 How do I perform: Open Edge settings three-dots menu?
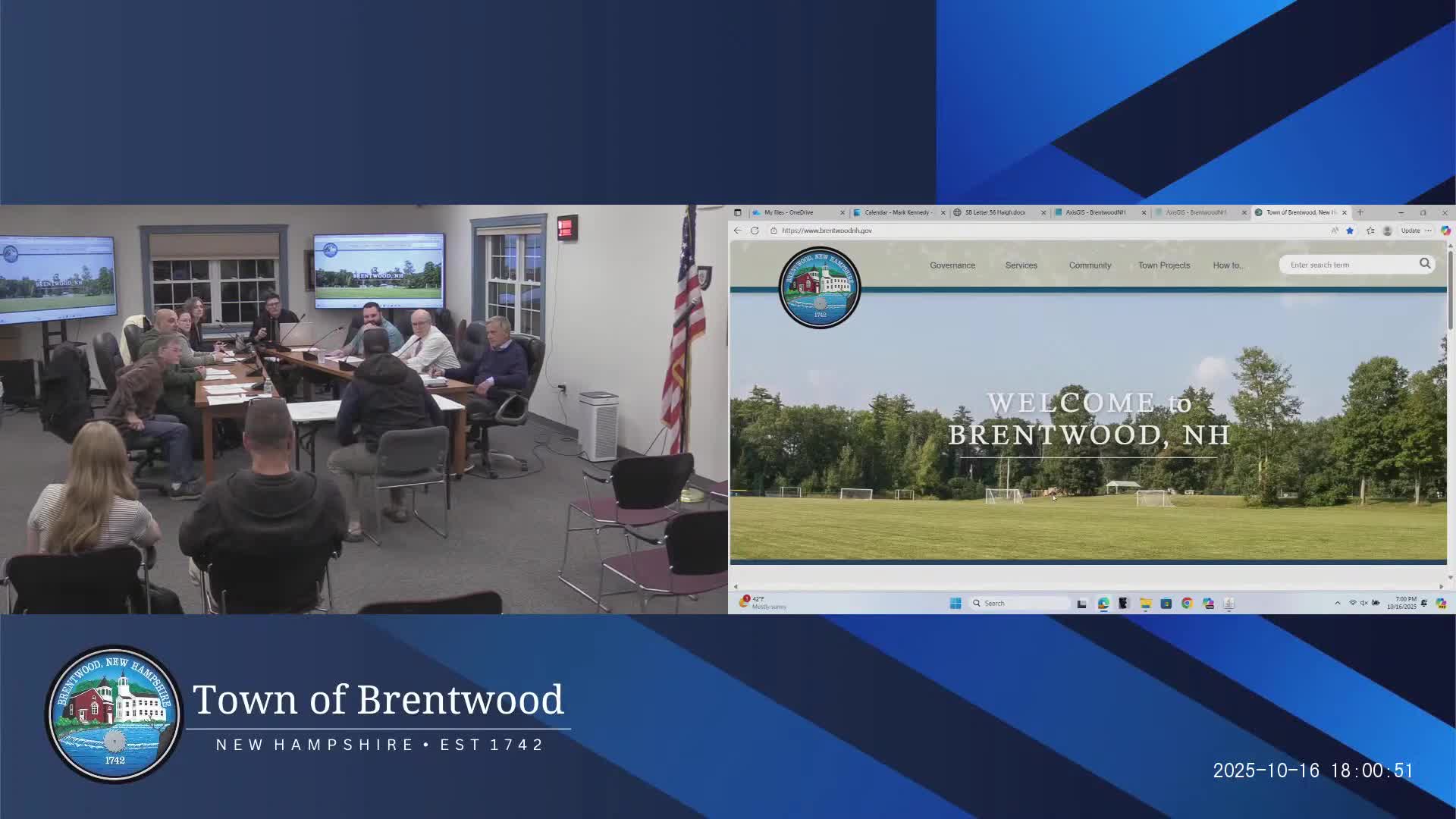click(x=1429, y=231)
